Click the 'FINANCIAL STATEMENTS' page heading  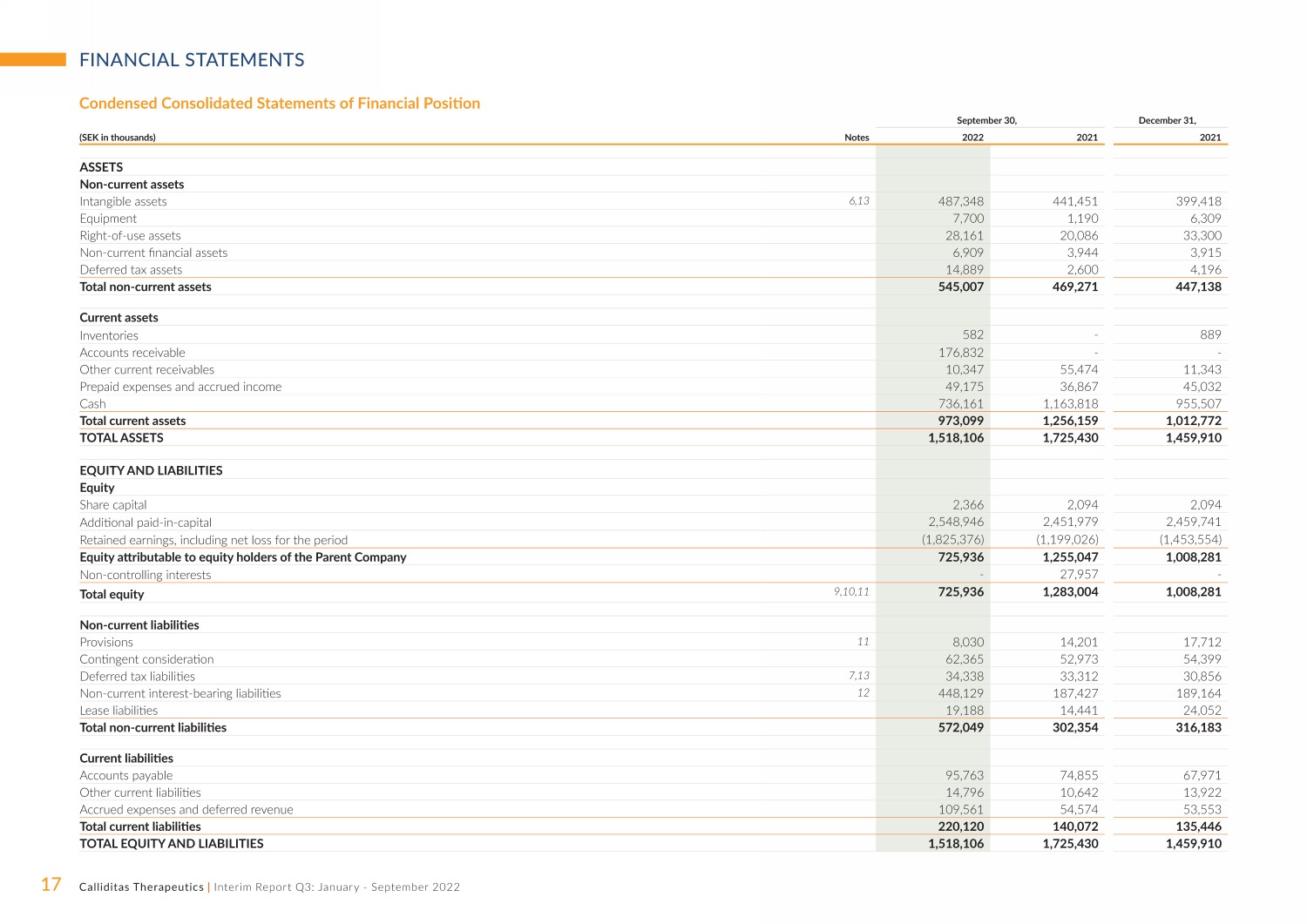(192, 60)
